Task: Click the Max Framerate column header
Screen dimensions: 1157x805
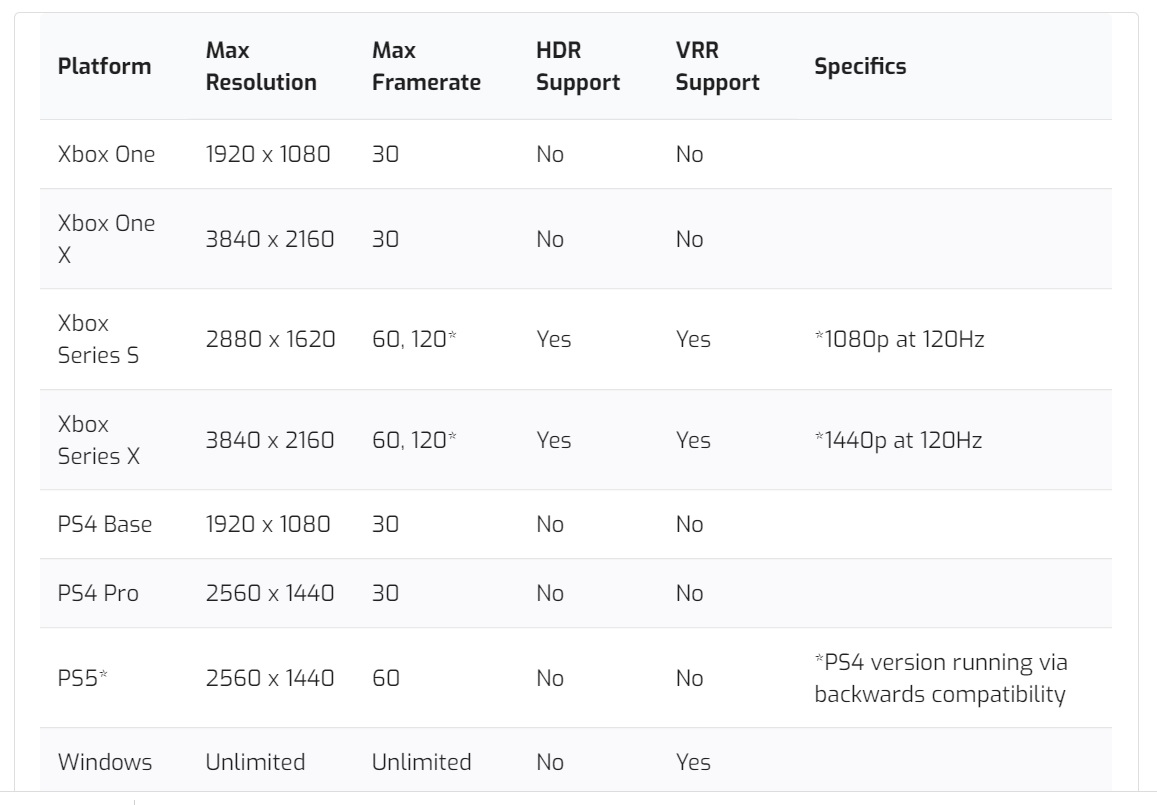Action: coord(426,66)
